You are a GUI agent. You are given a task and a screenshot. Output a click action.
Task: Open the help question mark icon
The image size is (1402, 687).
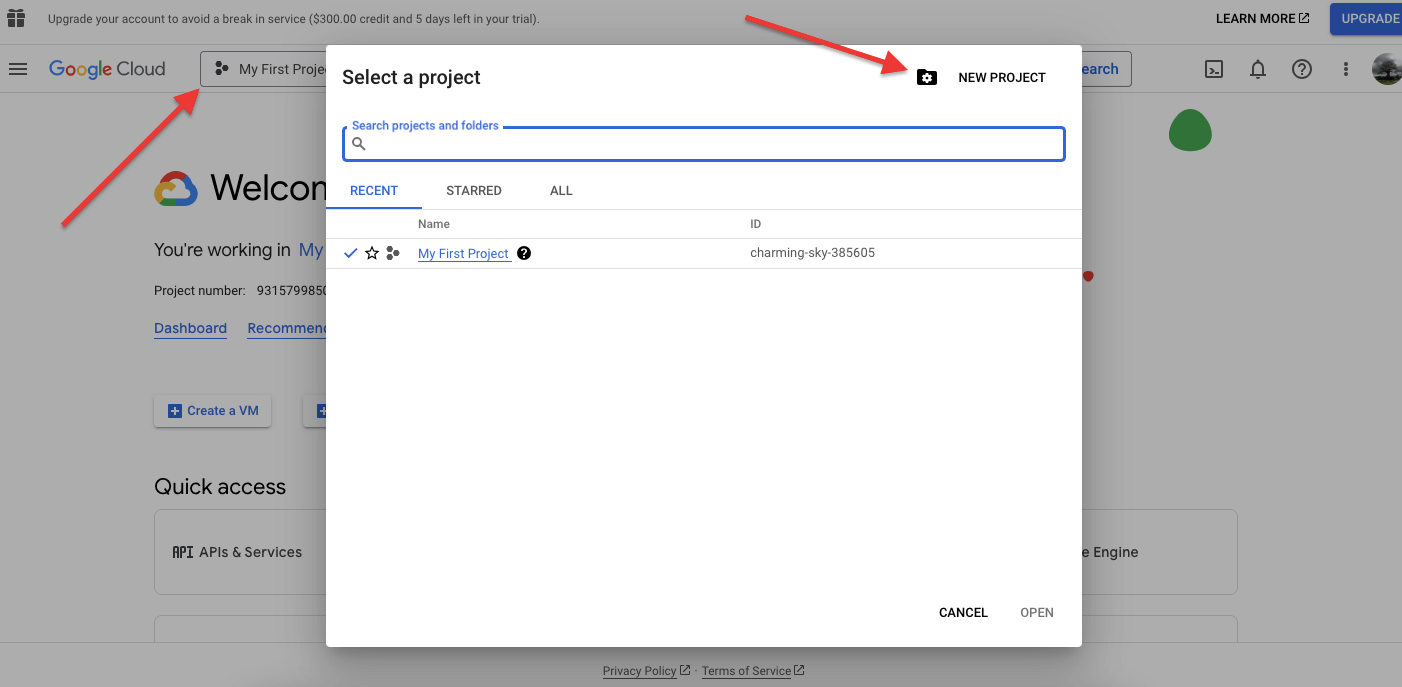pos(1301,69)
